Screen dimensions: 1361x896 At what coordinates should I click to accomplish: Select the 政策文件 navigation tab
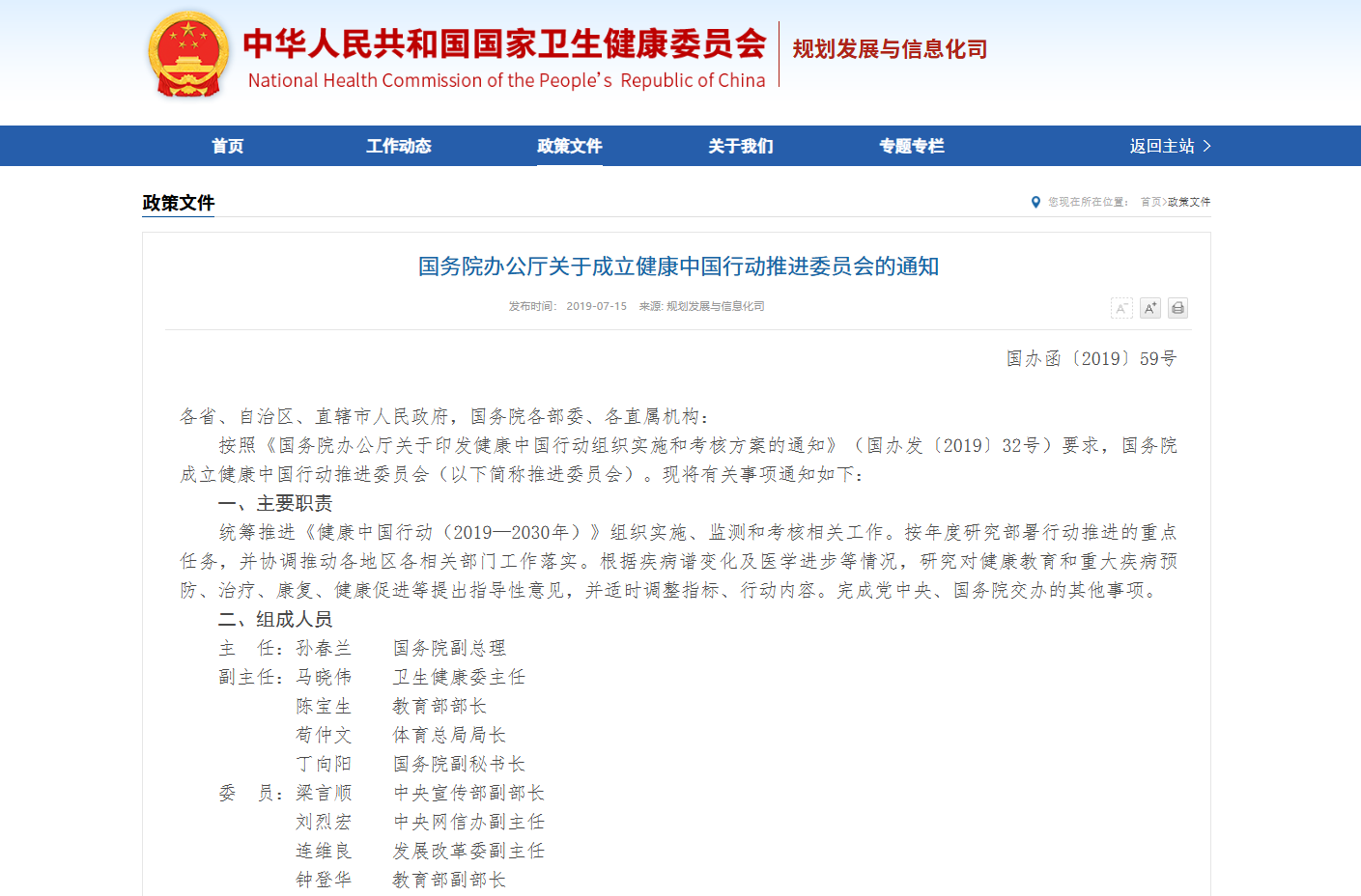point(569,146)
